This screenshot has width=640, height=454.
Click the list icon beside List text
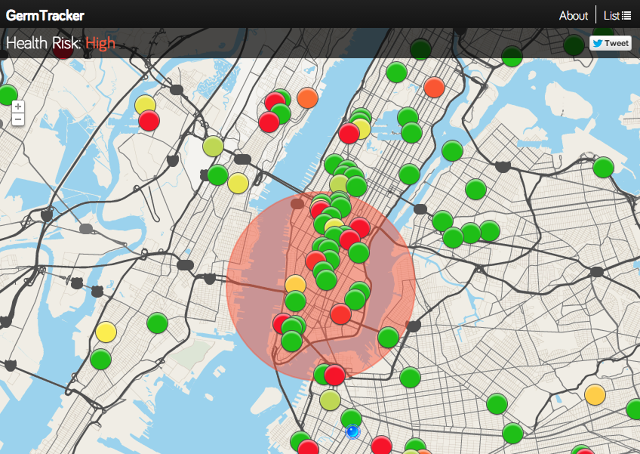pos(627,15)
